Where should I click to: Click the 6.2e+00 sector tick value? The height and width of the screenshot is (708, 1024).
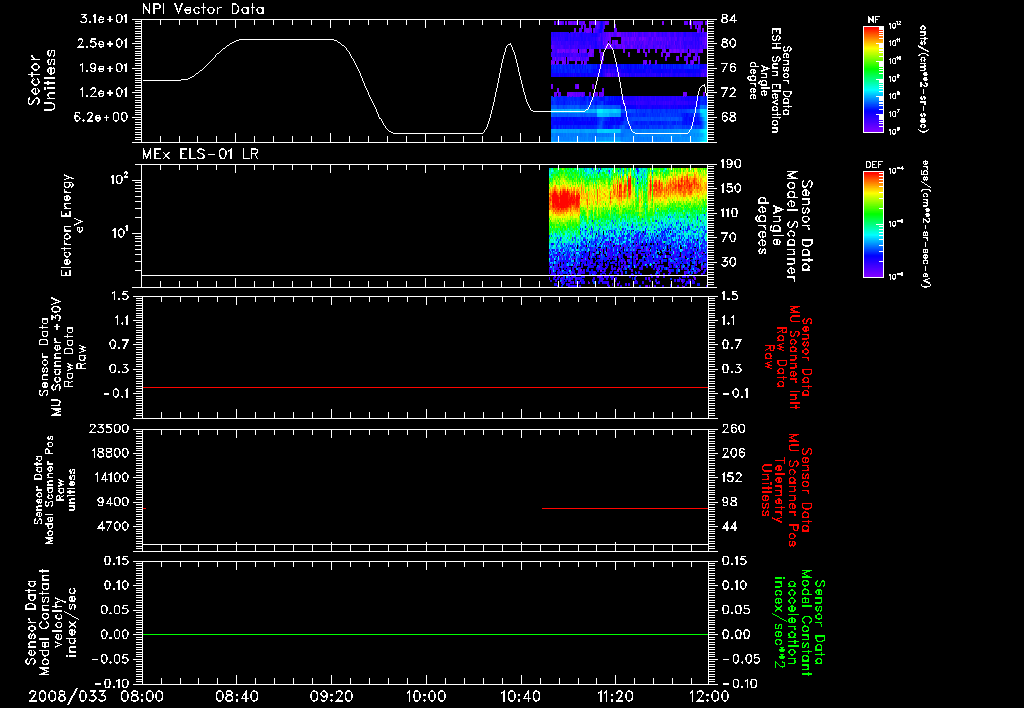(103, 118)
